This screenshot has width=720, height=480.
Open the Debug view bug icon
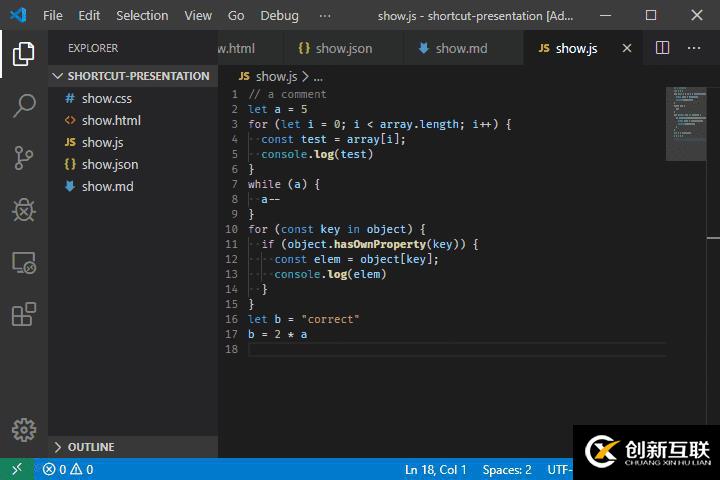tap(23, 210)
